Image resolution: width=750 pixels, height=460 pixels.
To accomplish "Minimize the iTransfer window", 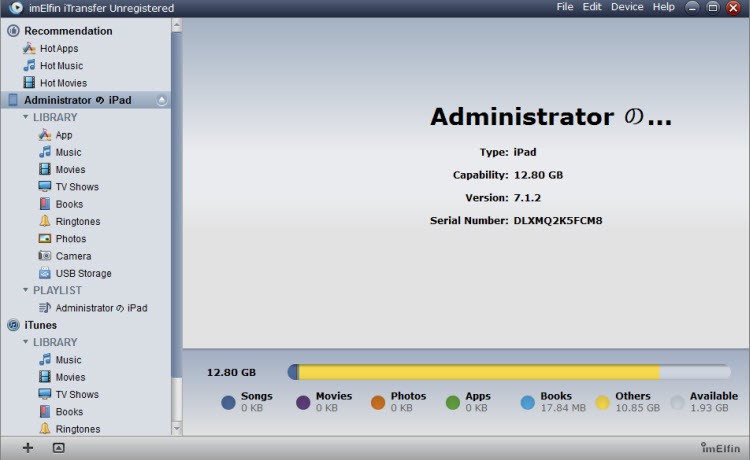I will click(x=692, y=8).
